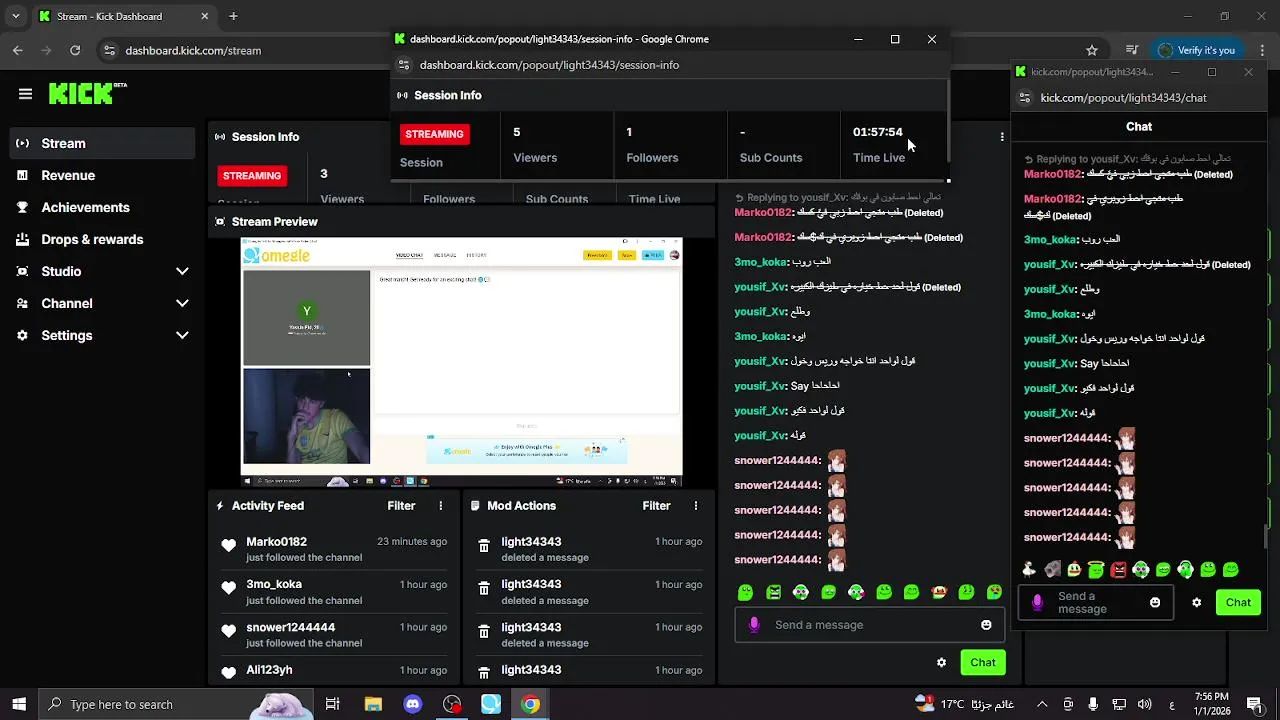
Task: Open File Explorer from the taskbar
Action: [x=373, y=704]
